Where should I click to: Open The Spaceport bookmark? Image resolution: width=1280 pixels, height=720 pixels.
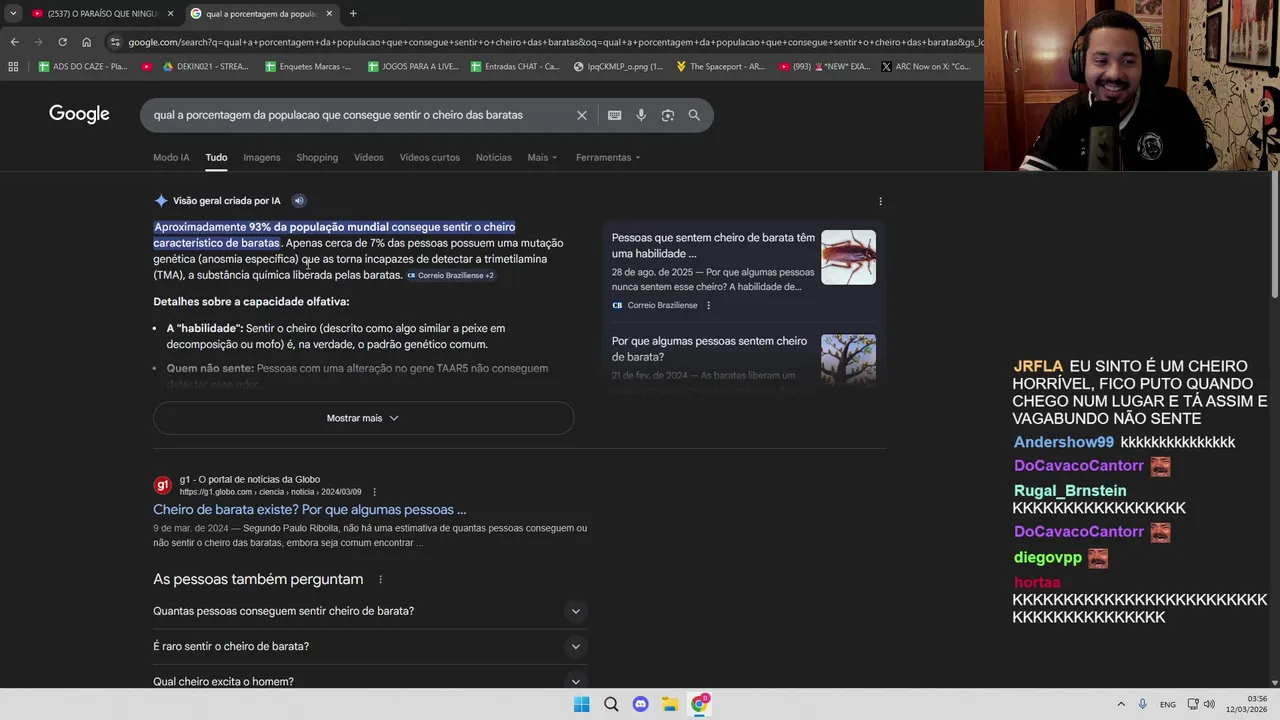coord(720,67)
